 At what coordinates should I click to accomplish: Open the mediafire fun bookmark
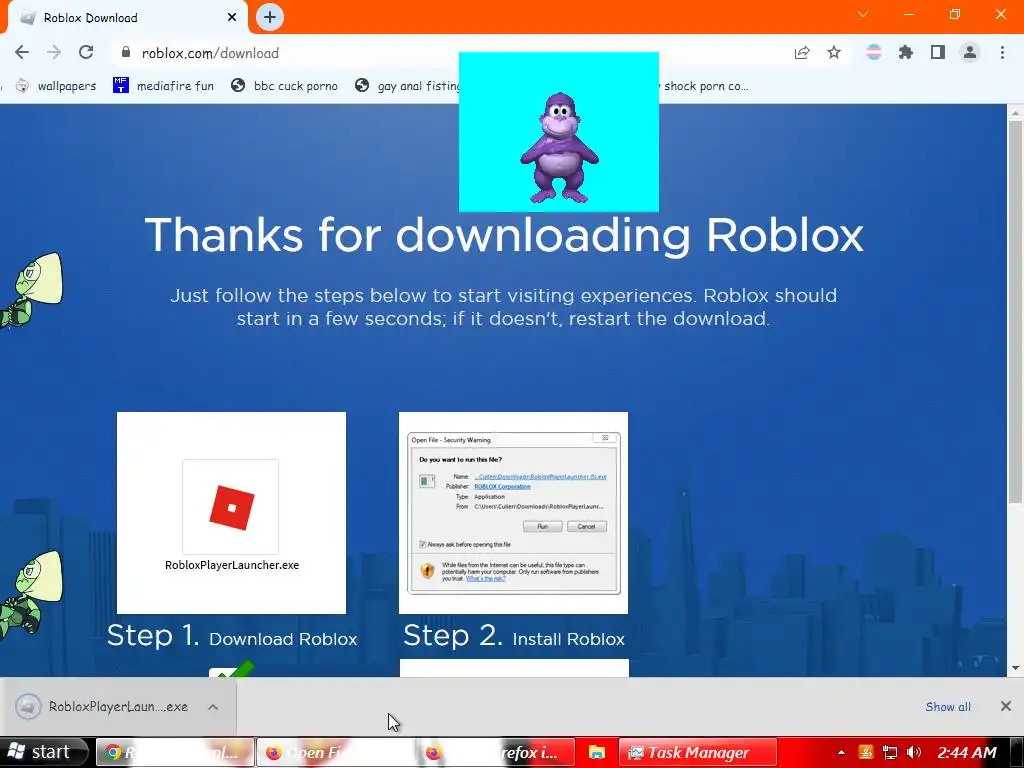tap(163, 86)
